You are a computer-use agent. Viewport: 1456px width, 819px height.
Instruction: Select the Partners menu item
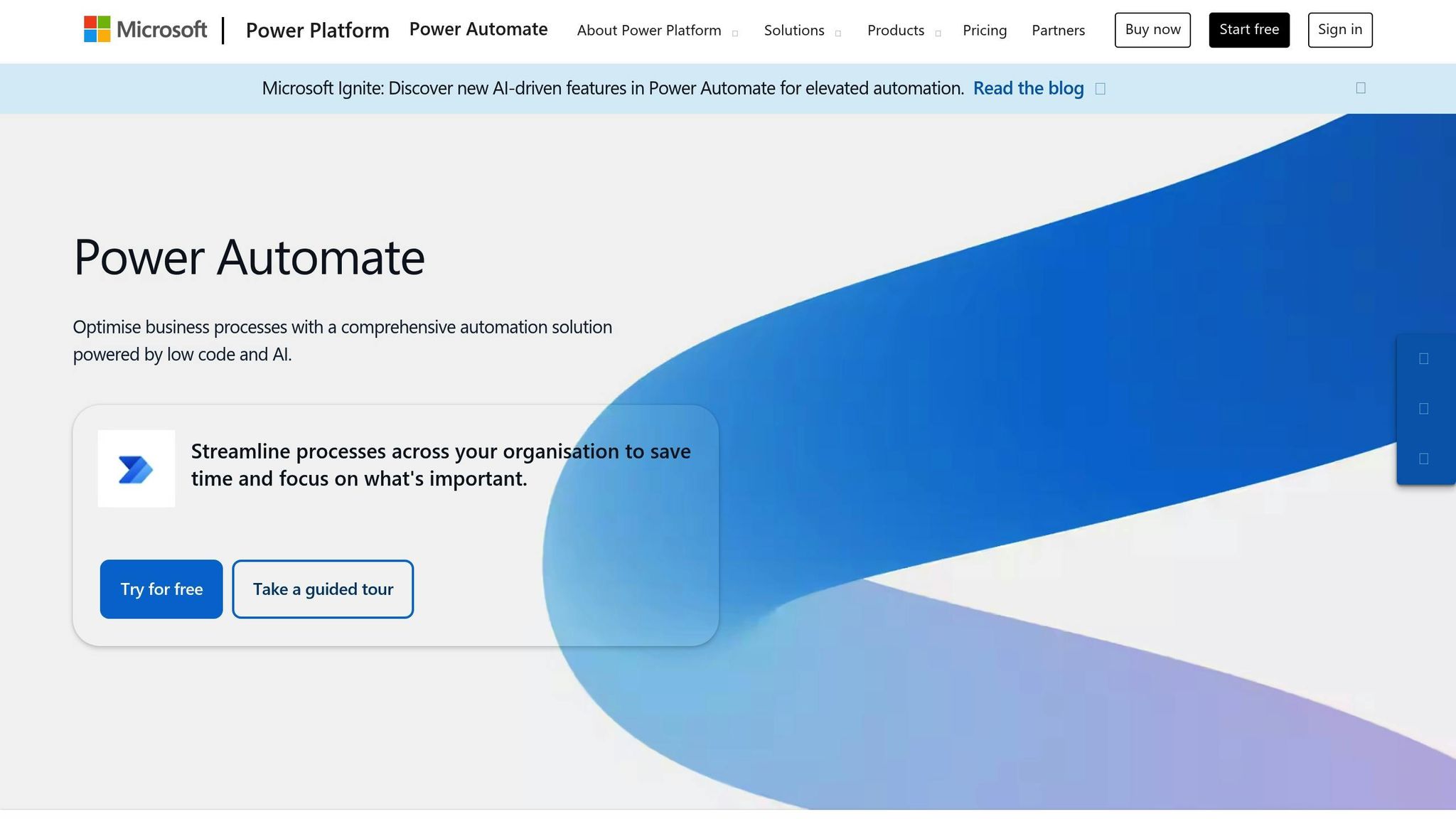(1058, 31)
